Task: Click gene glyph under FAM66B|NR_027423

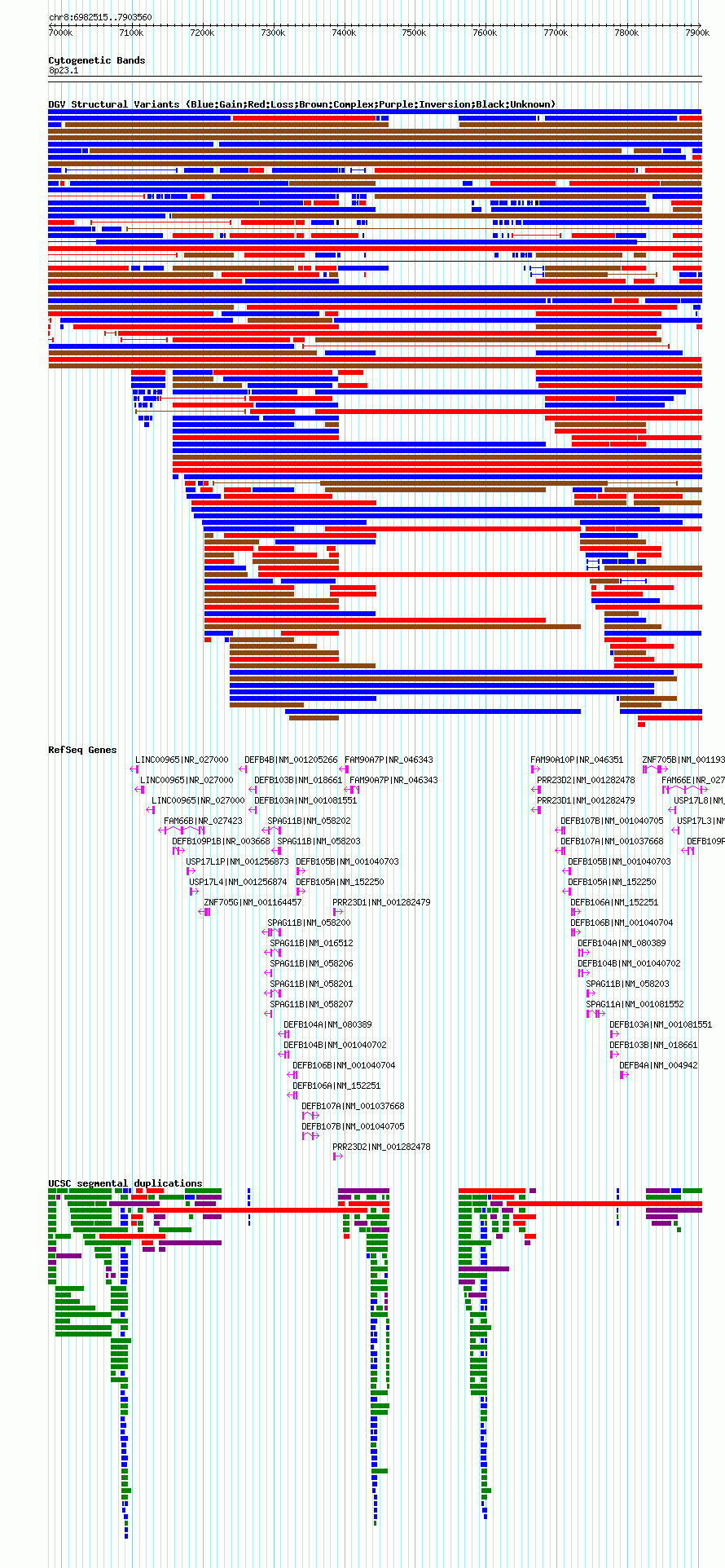Action: (182, 830)
